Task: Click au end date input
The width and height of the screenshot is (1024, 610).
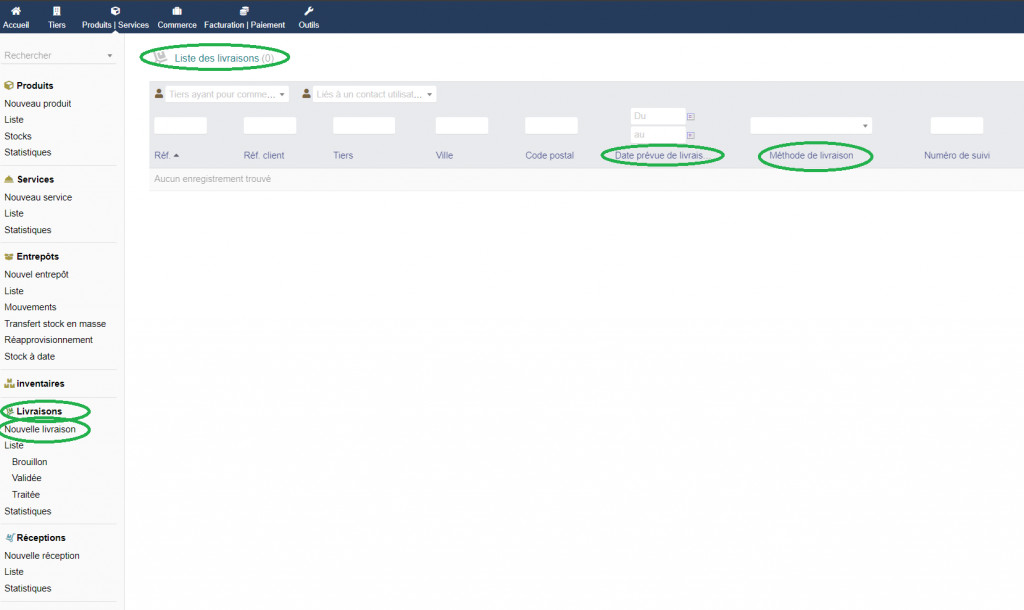Action: pos(658,135)
